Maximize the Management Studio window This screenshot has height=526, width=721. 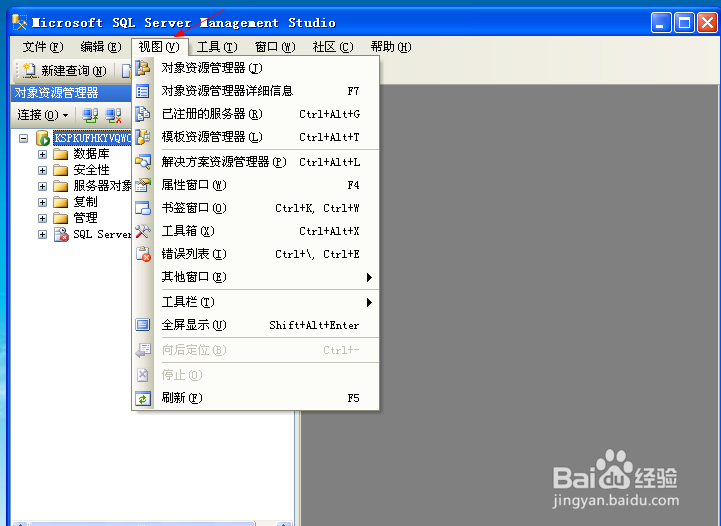click(x=684, y=23)
